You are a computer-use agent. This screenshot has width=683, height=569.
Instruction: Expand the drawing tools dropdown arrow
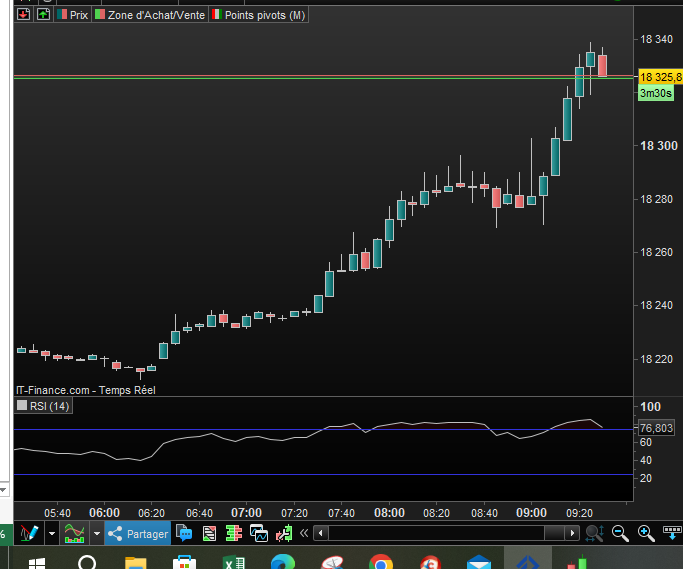(x=52, y=533)
